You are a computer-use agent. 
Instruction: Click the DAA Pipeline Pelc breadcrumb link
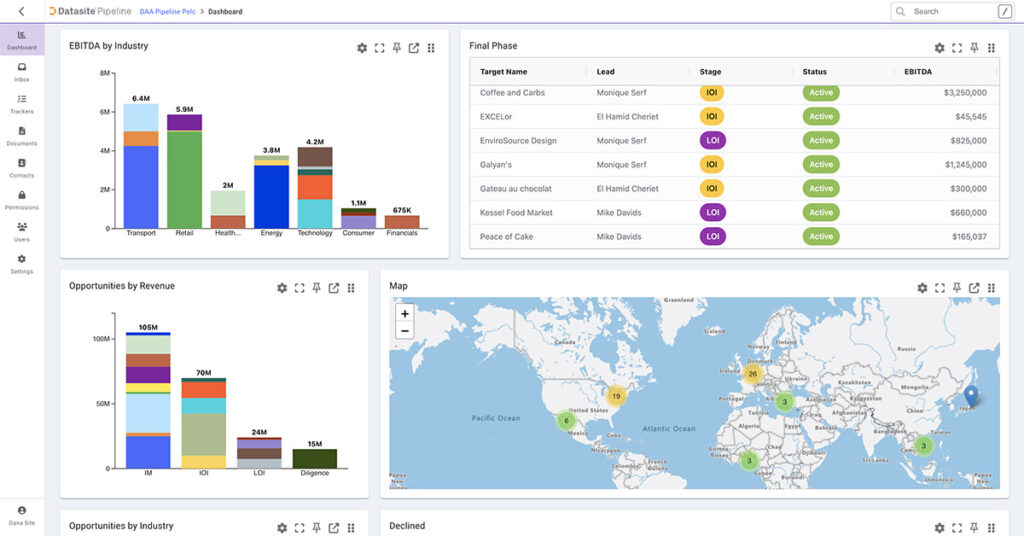[x=165, y=12]
